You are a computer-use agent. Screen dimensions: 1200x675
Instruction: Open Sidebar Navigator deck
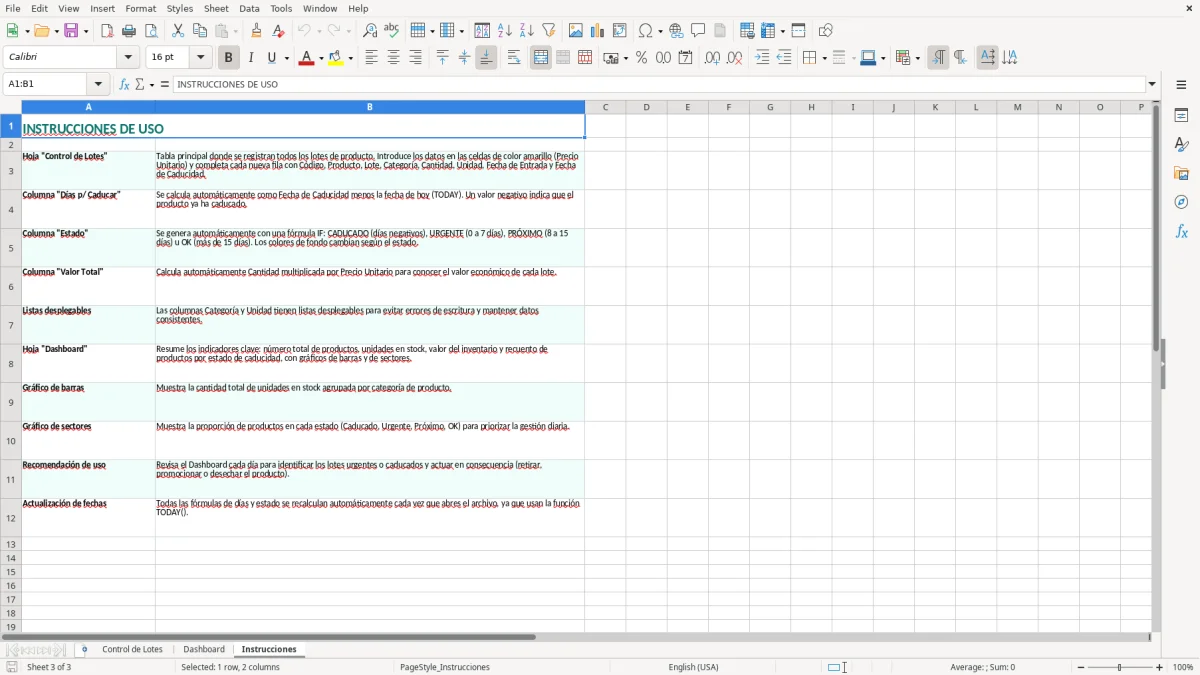coord(1181,203)
